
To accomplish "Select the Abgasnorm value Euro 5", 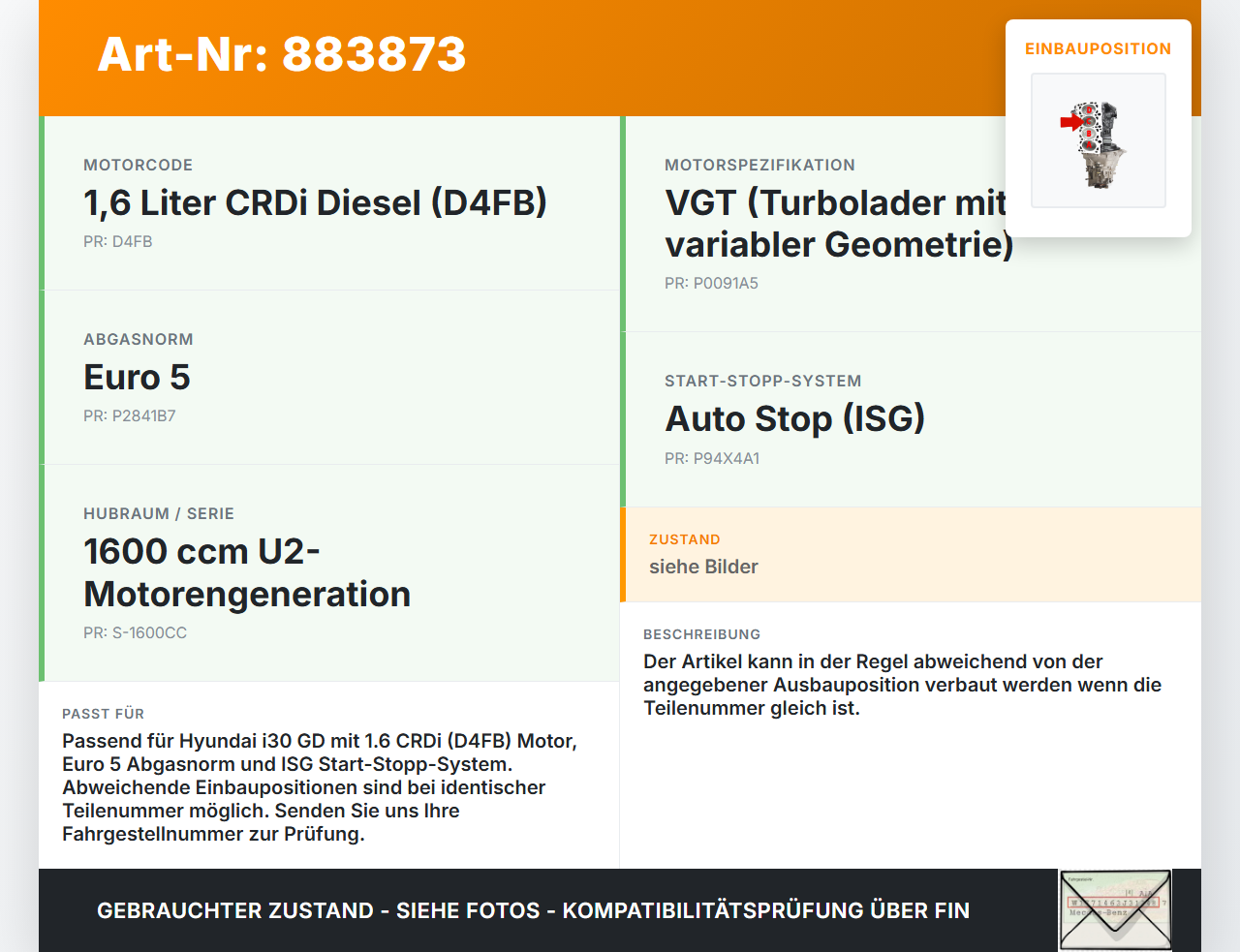I will pos(137,377).
